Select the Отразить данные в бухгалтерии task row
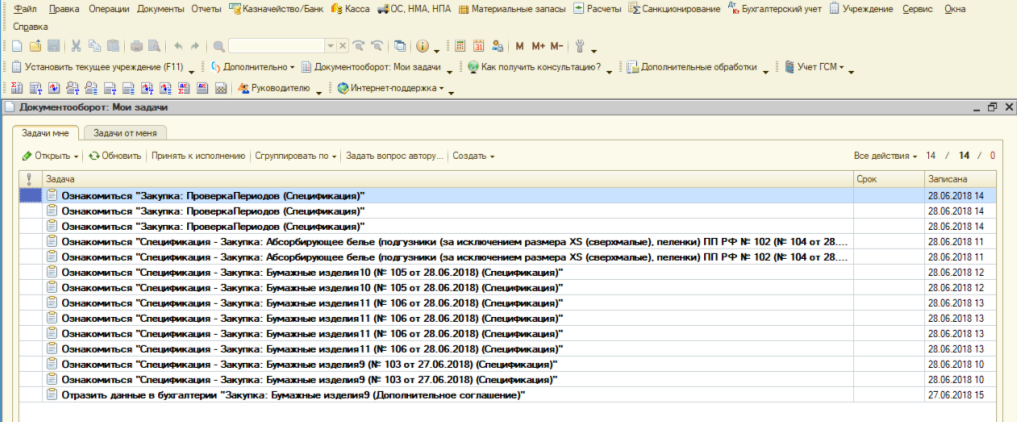Viewport: 1017px width, 422px height. pos(290,395)
